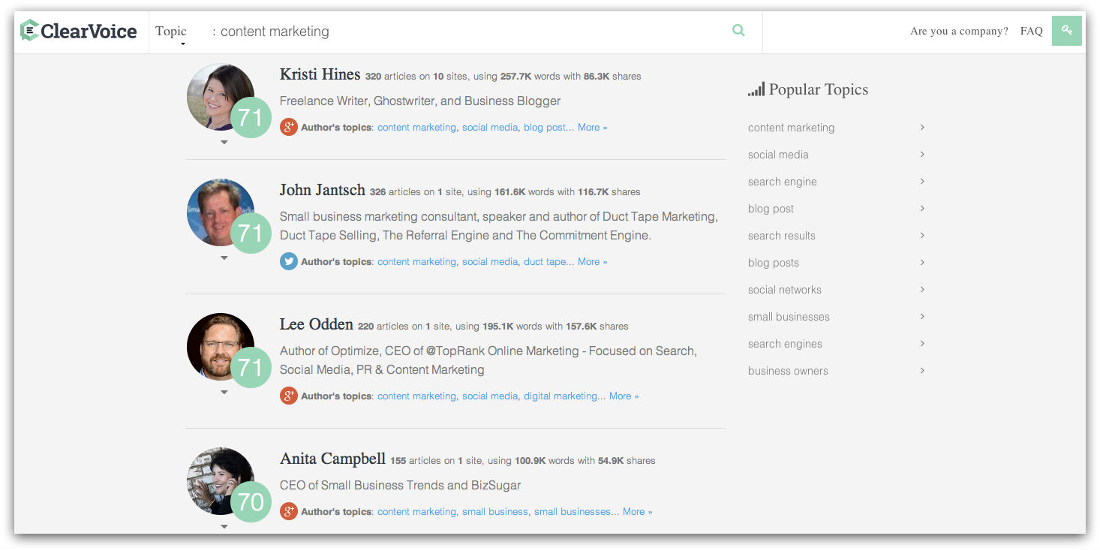Click 'More »' in Lee Odden topics
The width and height of the screenshot is (1100, 550).
624,396
